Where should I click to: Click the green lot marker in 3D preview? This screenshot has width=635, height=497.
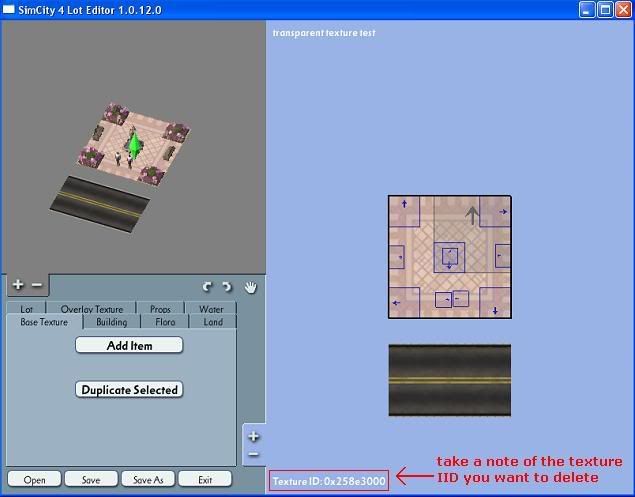pyautogui.click(x=135, y=145)
